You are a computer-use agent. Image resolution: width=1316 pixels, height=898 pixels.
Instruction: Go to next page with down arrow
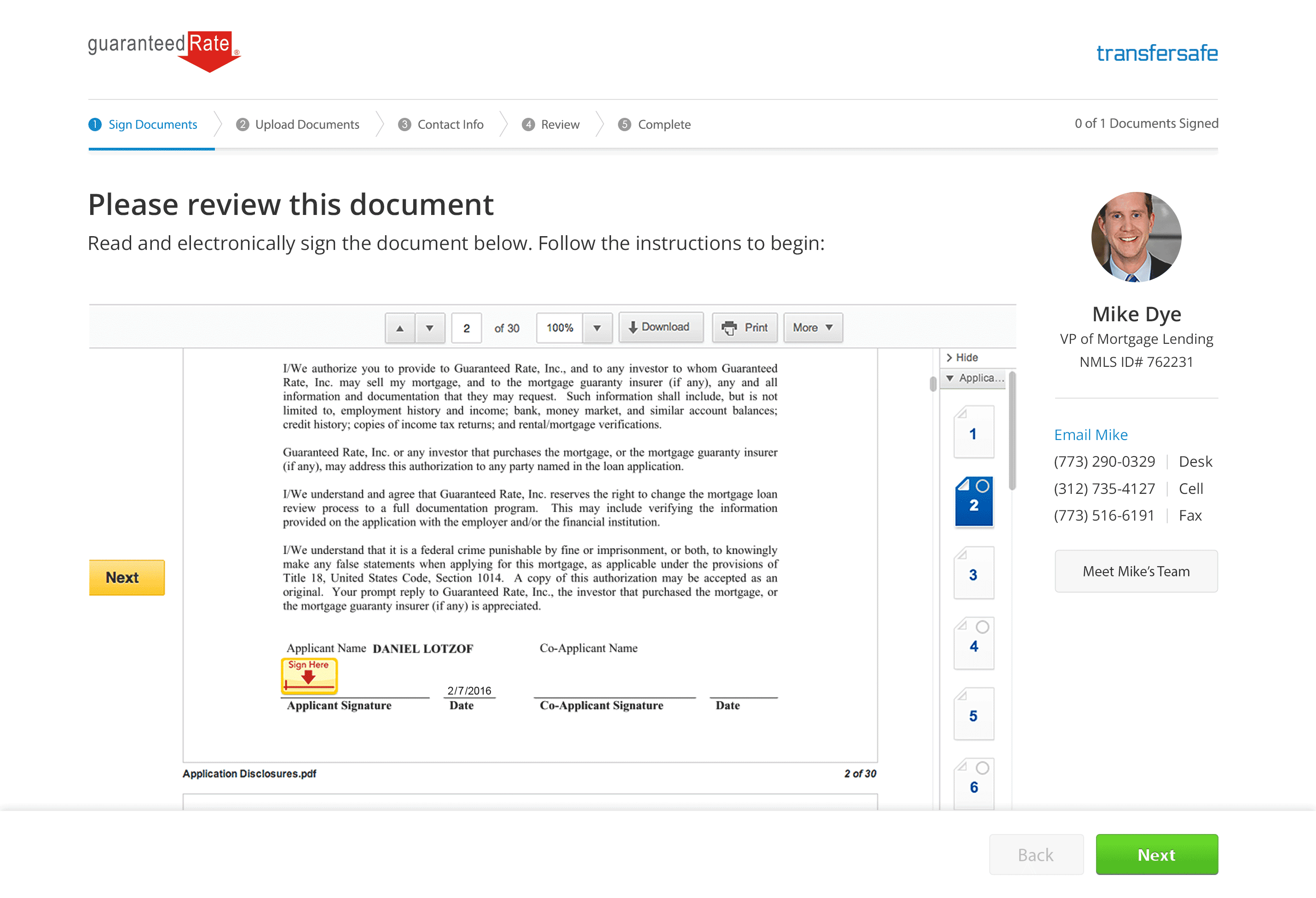coord(430,328)
